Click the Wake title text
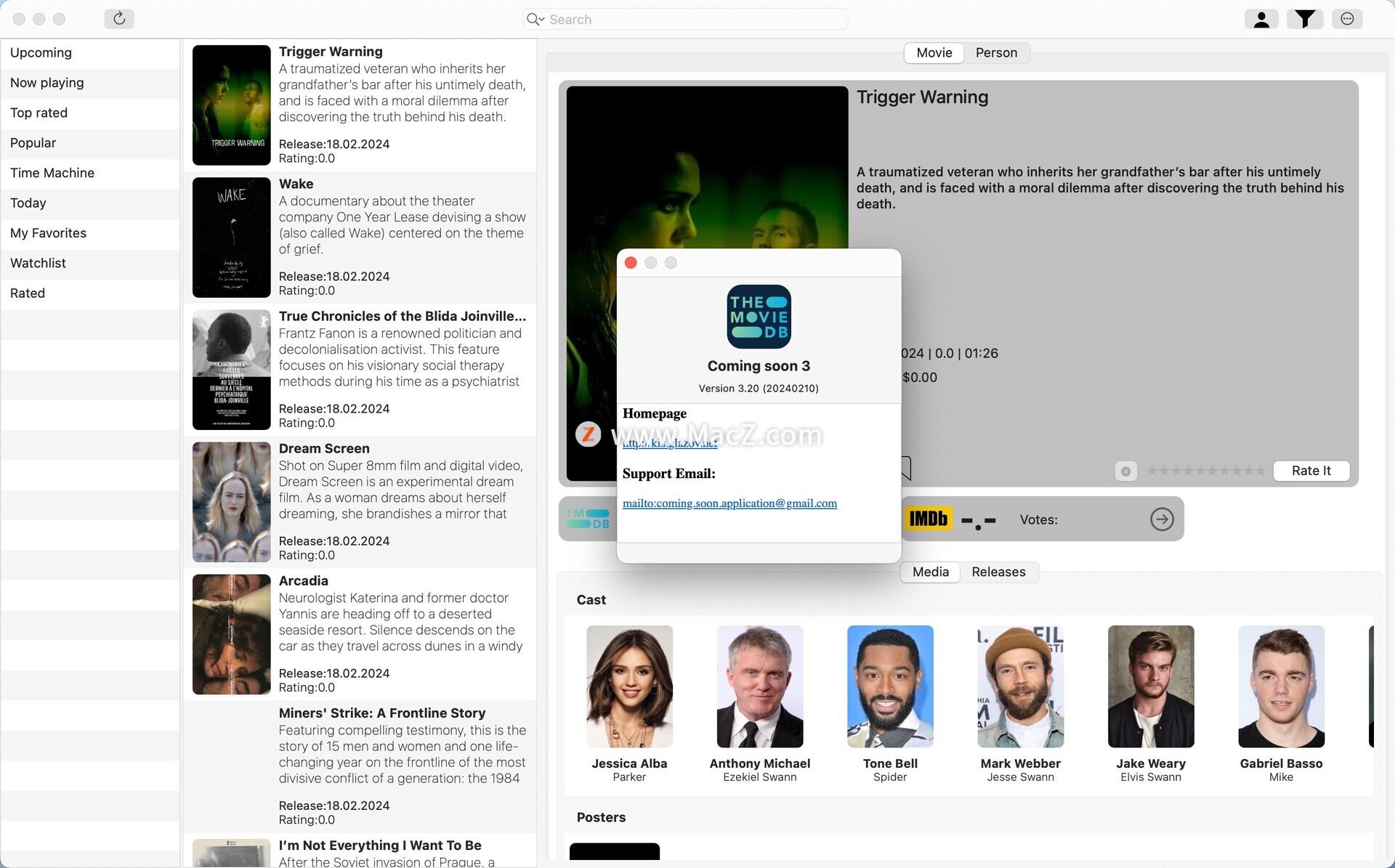Viewport: 1395px width, 868px height. click(x=296, y=184)
